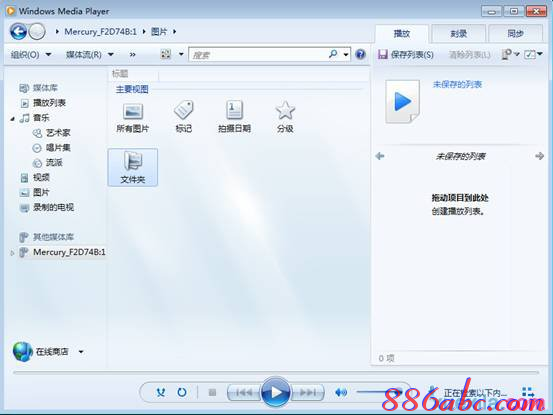This screenshot has width=553, height=415.
Task: Go to previous list with left arrow
Action: coord(380,156)
